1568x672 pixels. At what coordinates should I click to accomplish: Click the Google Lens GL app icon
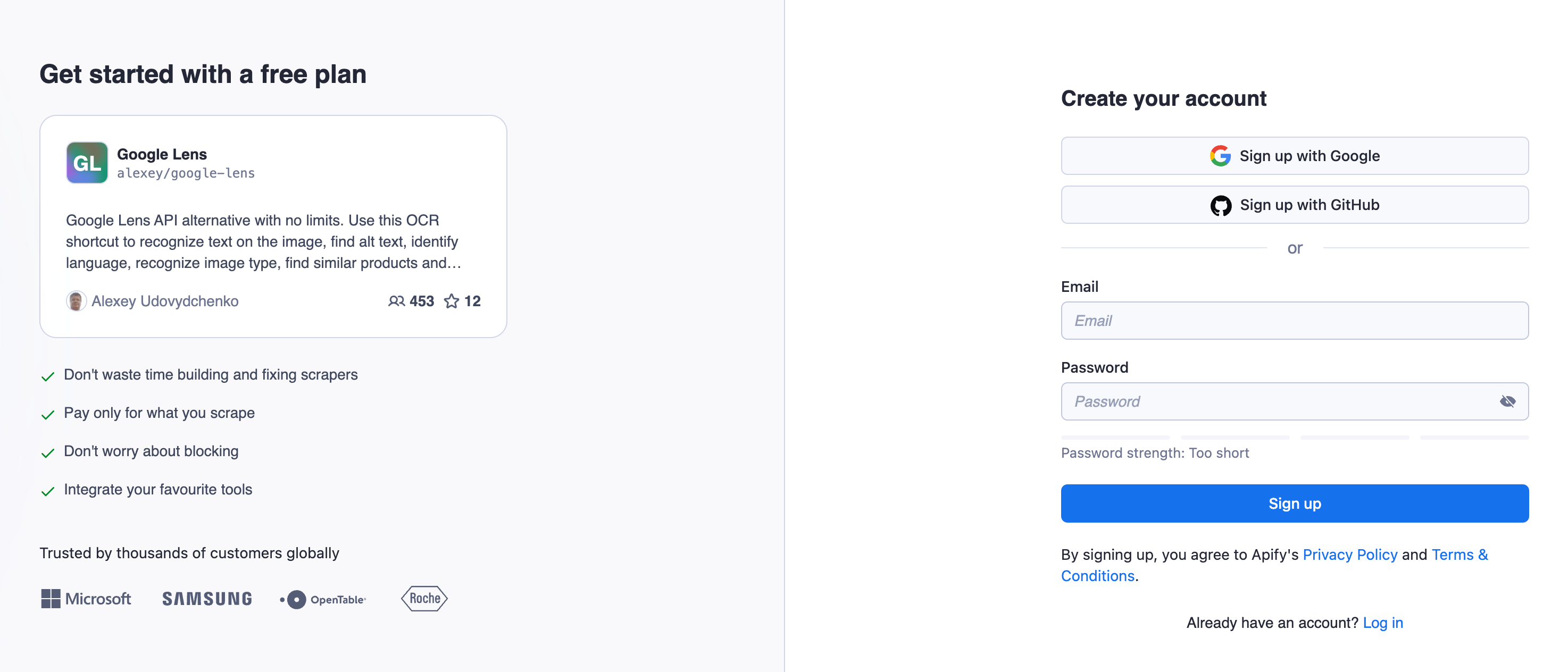(87, 162)
